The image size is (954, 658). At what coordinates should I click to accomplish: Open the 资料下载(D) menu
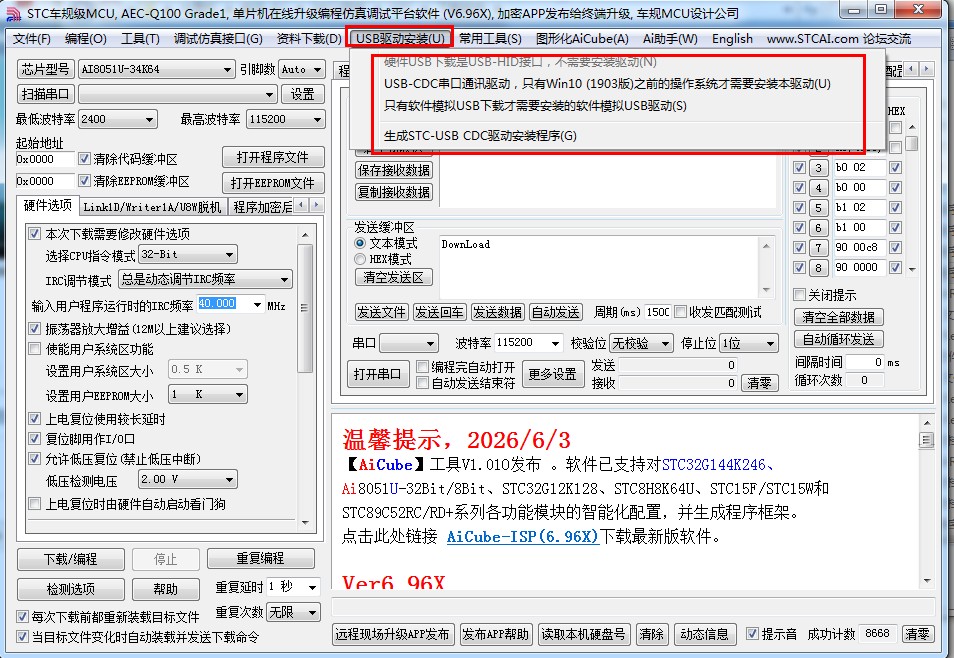[309, 39]
